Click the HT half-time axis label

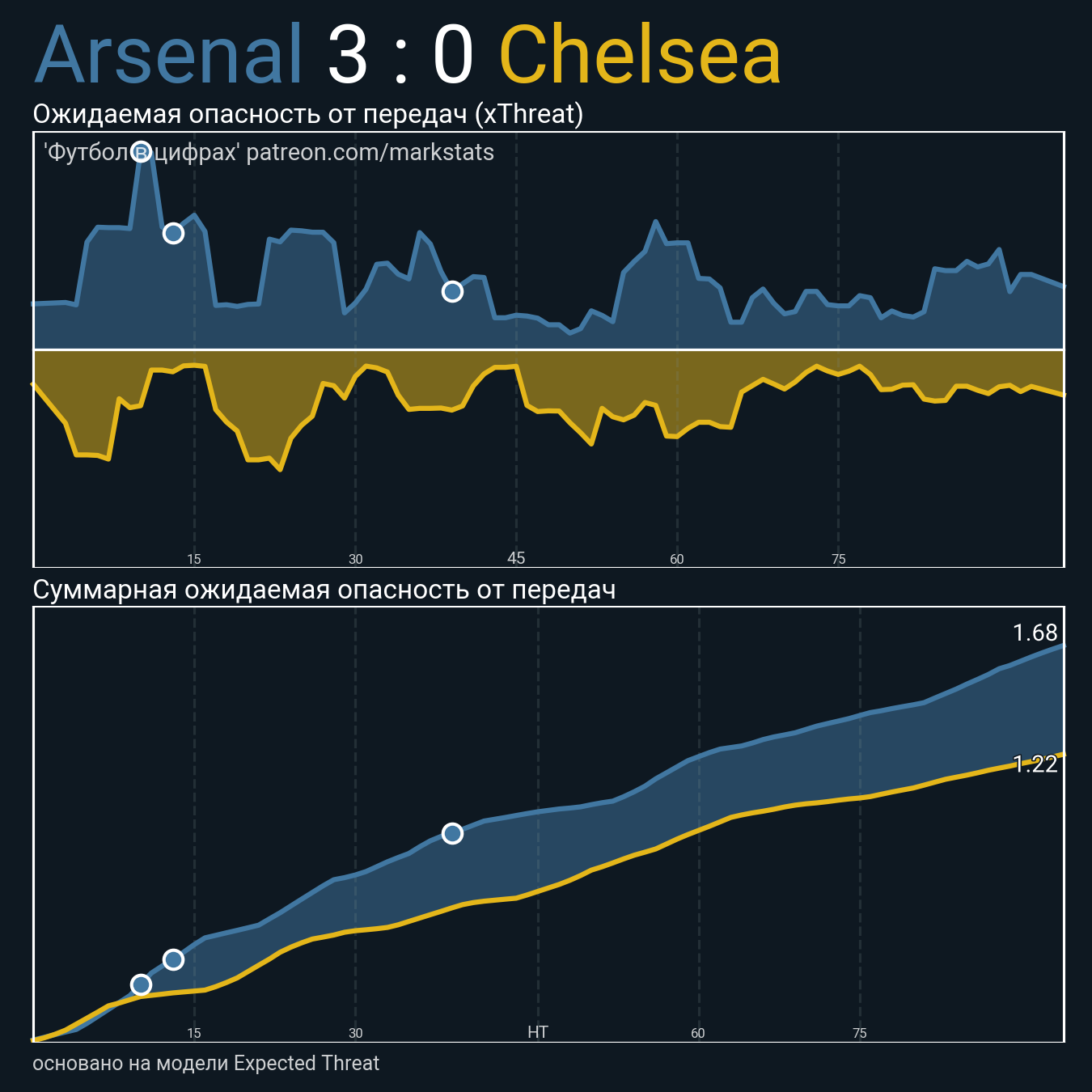point(538,1032)
